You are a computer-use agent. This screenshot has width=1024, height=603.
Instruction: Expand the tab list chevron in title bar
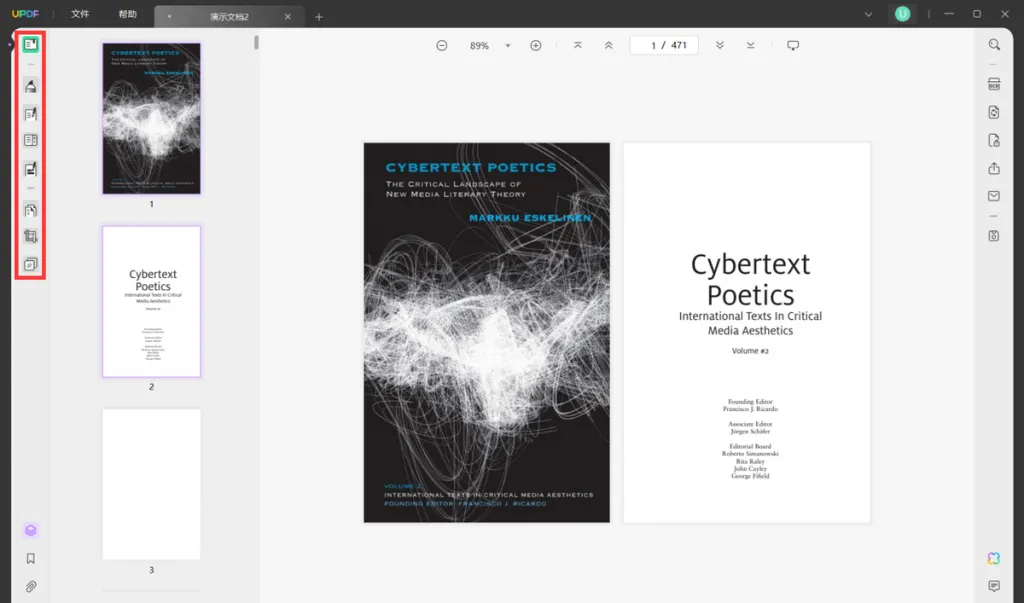pos(869,14)
